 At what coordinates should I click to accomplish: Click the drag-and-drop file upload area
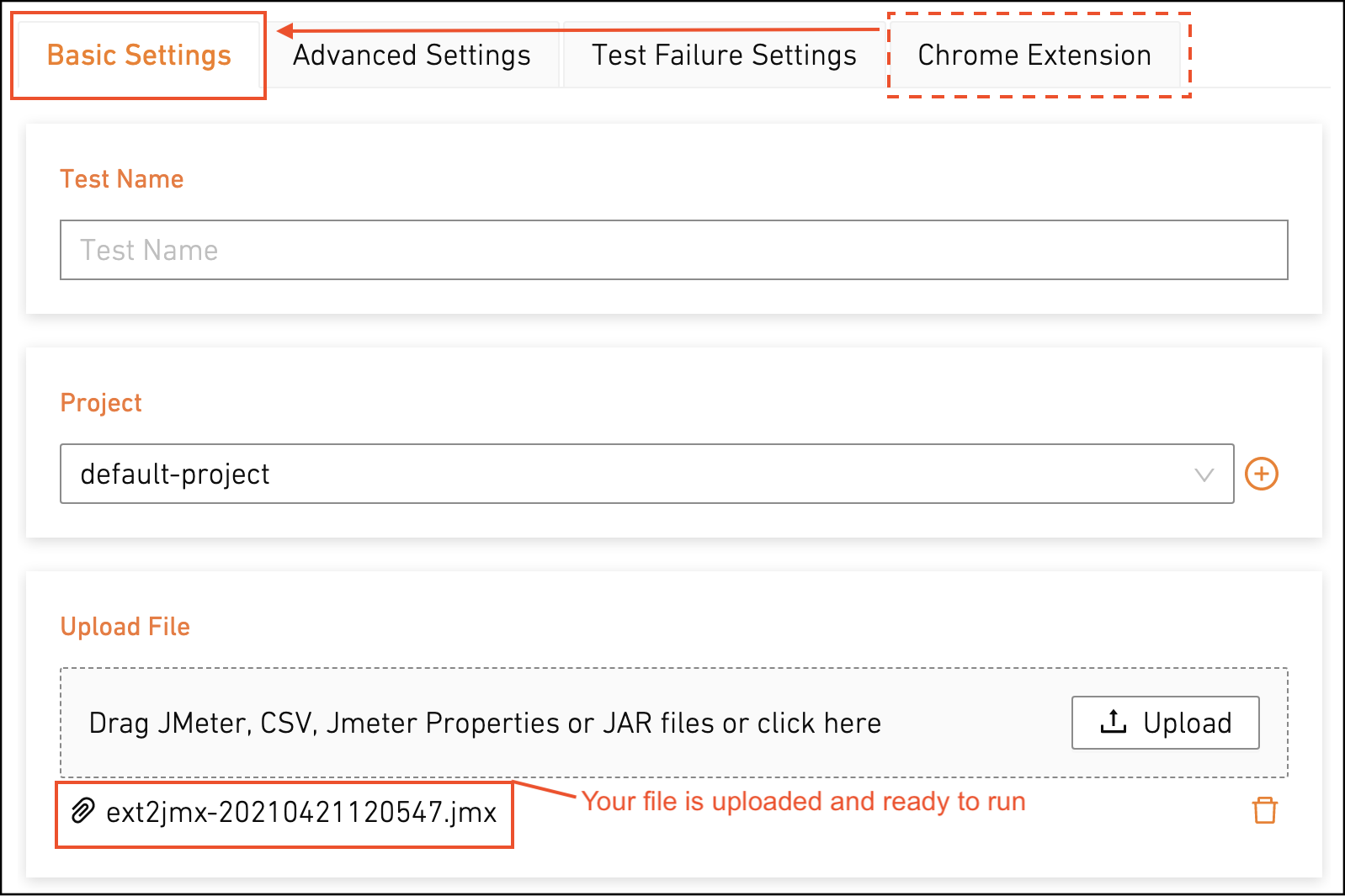point(673,723)
